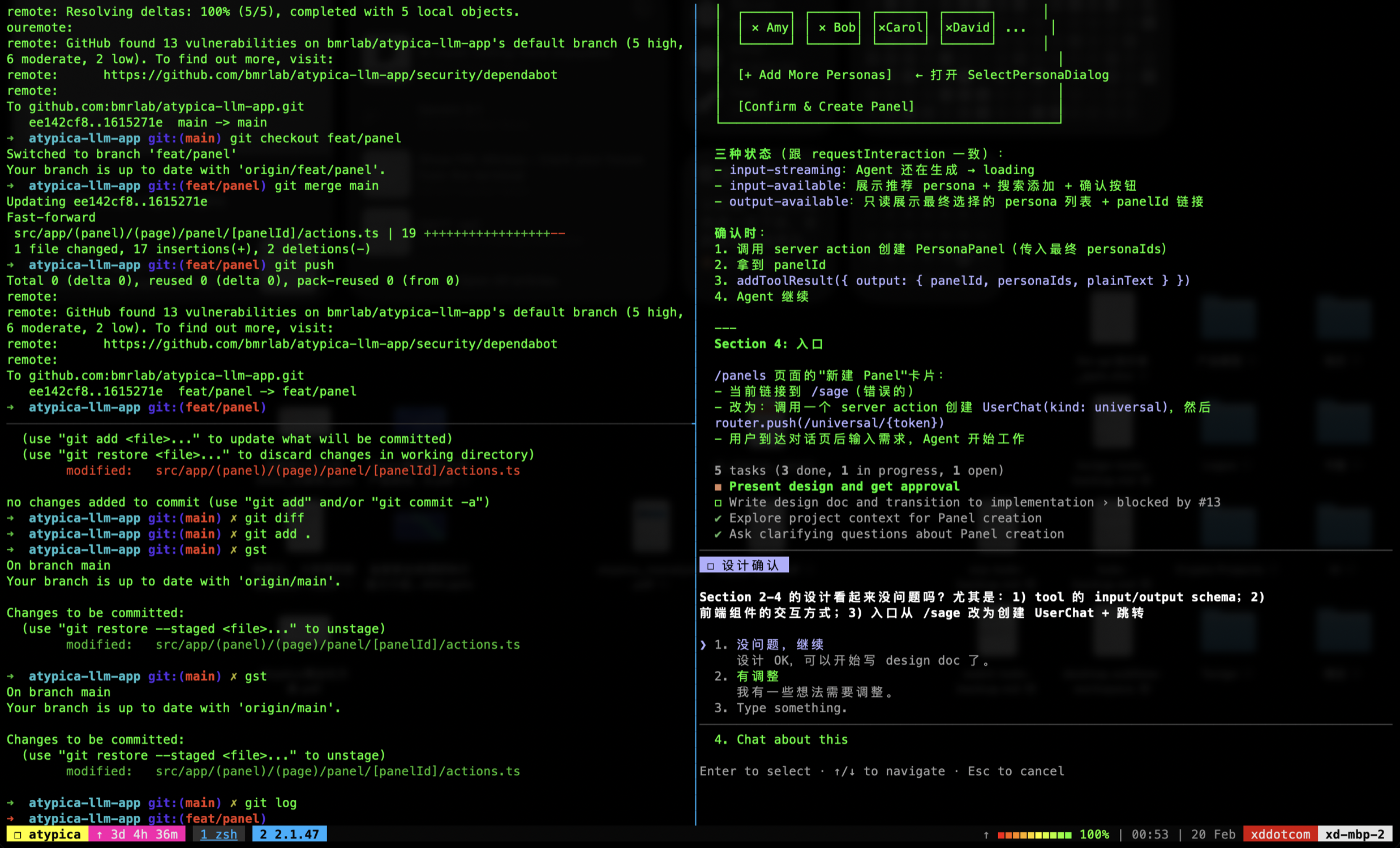Image resolution: width=1400 pixels, height=848 pixels.
Task: Remove the Carol persona chip
Action: click(x=882, y=27)
